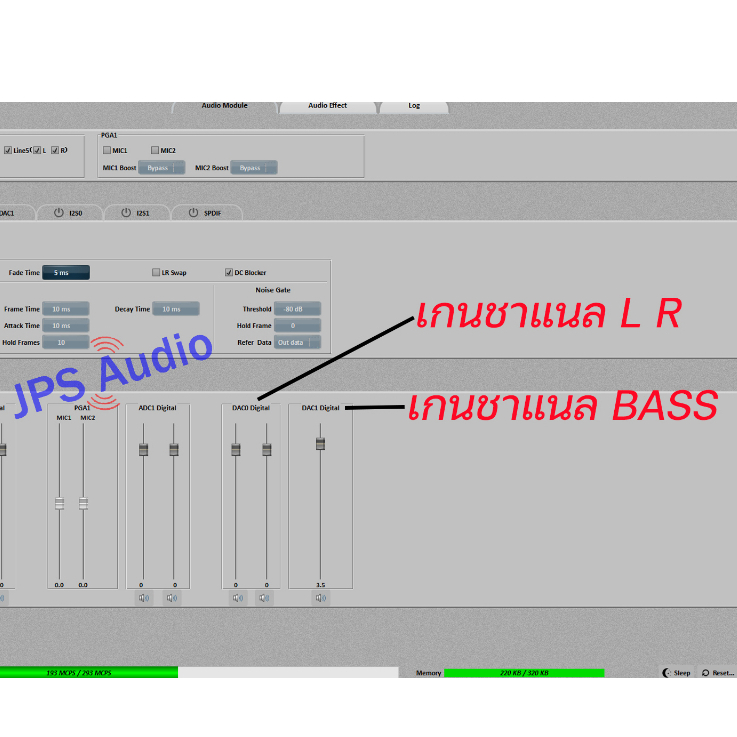Mute the DAC1 Digital bass channel
Viewport: 737px width, 737px height.
(320, 598)
